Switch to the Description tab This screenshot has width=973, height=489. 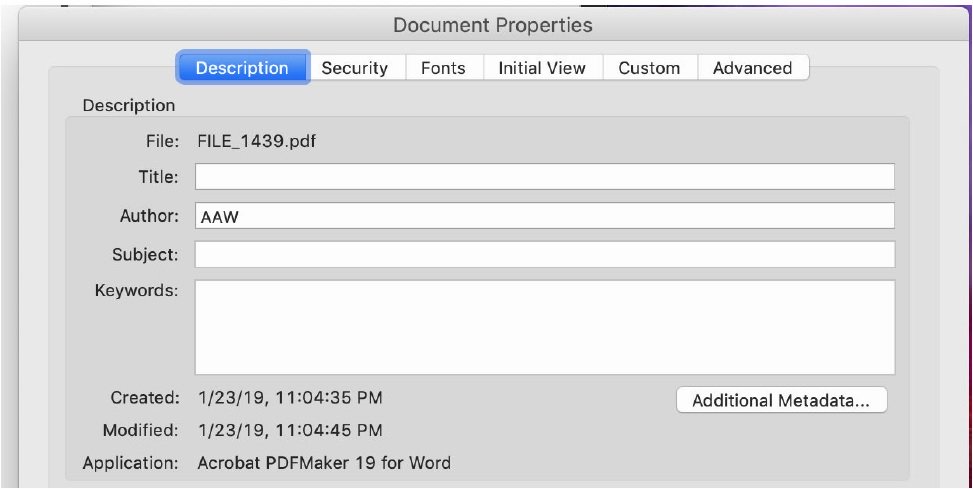242,68
